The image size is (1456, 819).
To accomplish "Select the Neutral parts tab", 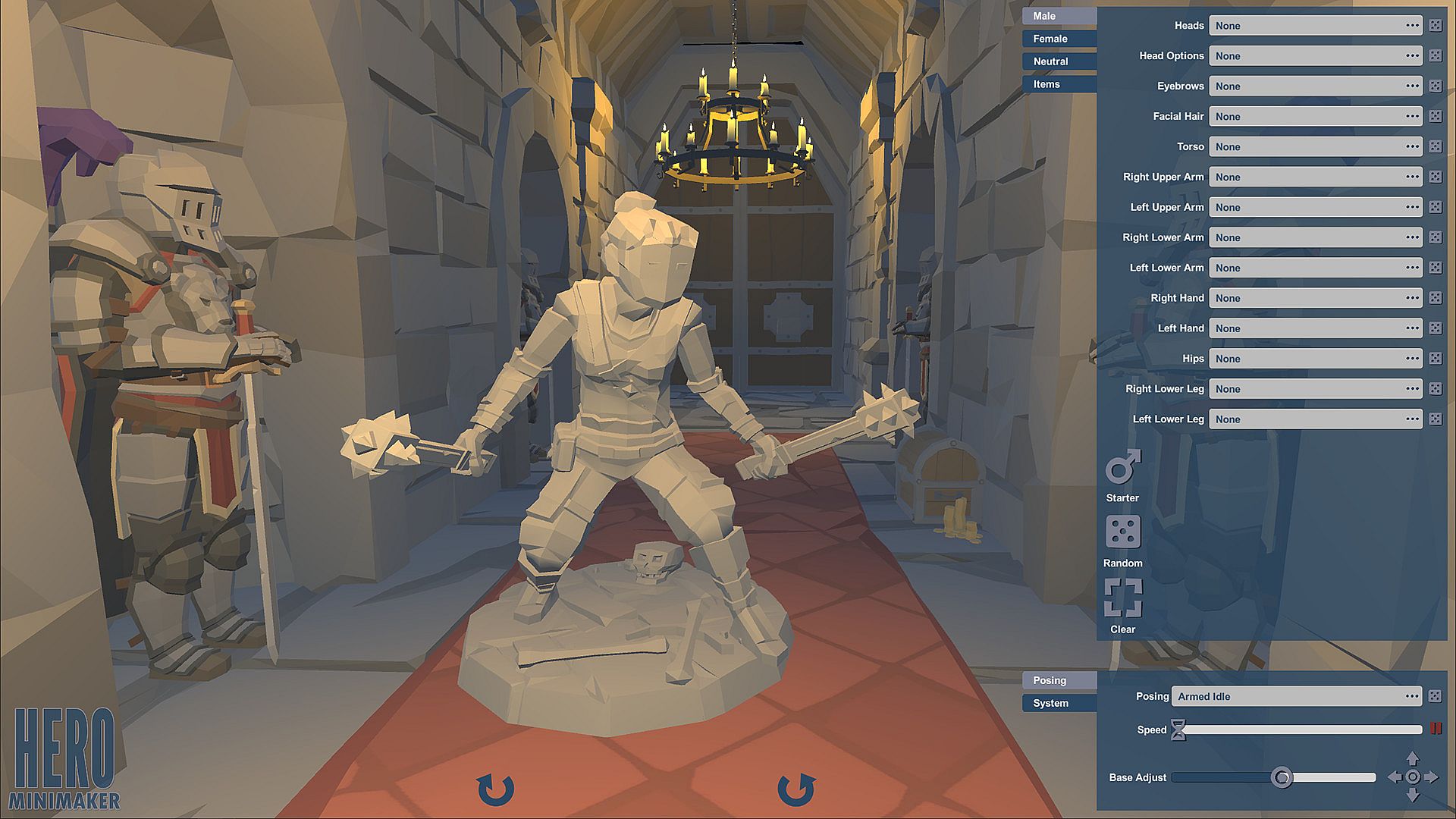I will [1059, 61].
